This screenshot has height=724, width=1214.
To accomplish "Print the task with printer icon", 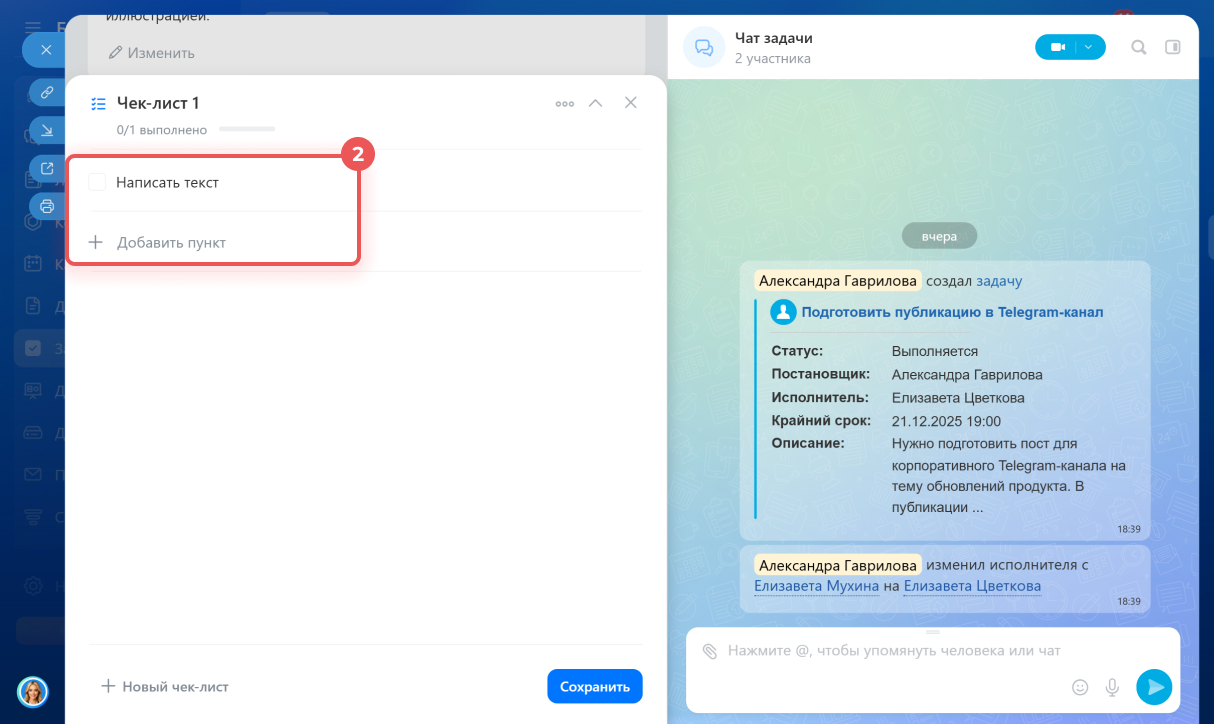I will click(47, 206).
